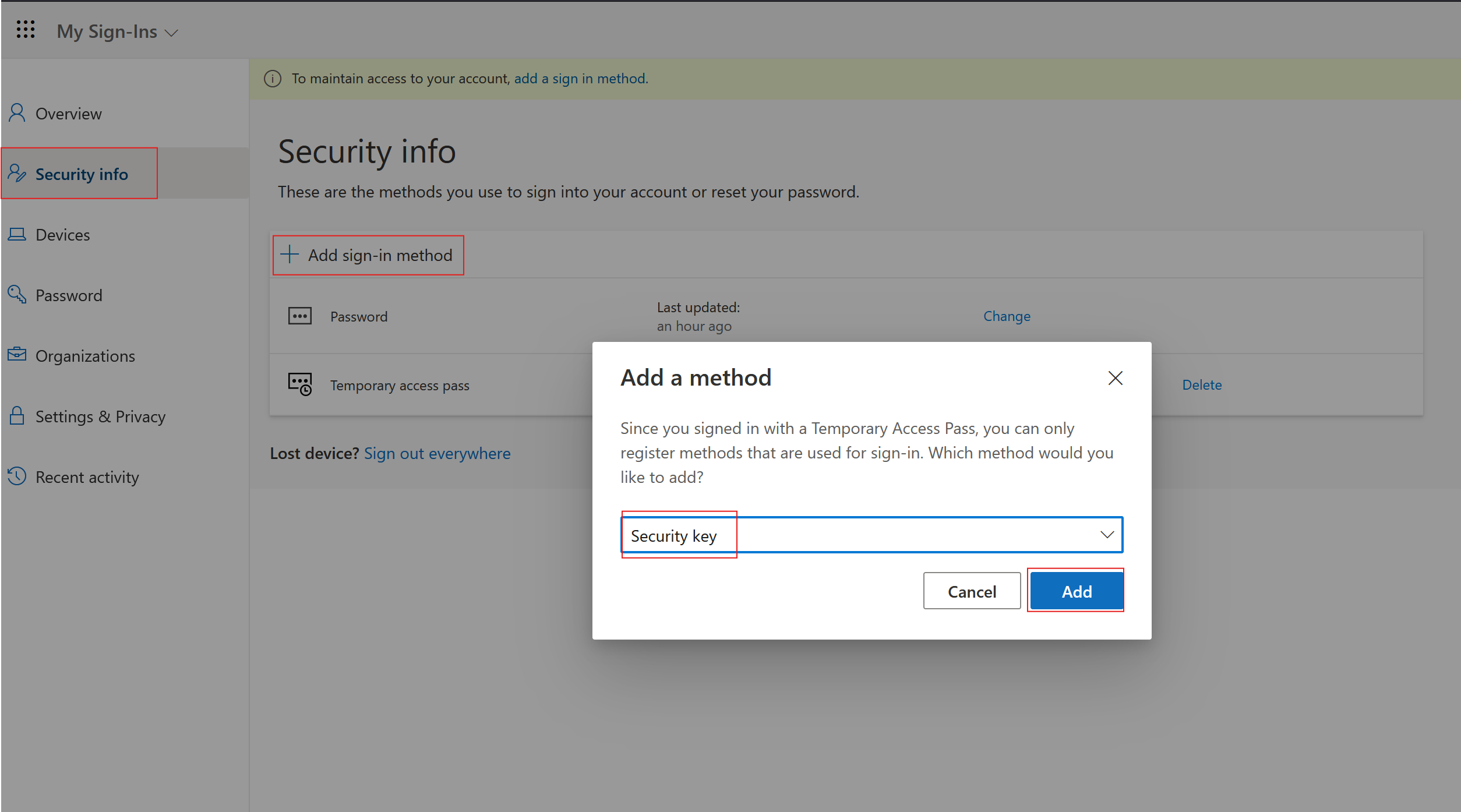Click the Devices laptop icon
This screenshot has width=1461, height=812.
click(x=17, y=234)
